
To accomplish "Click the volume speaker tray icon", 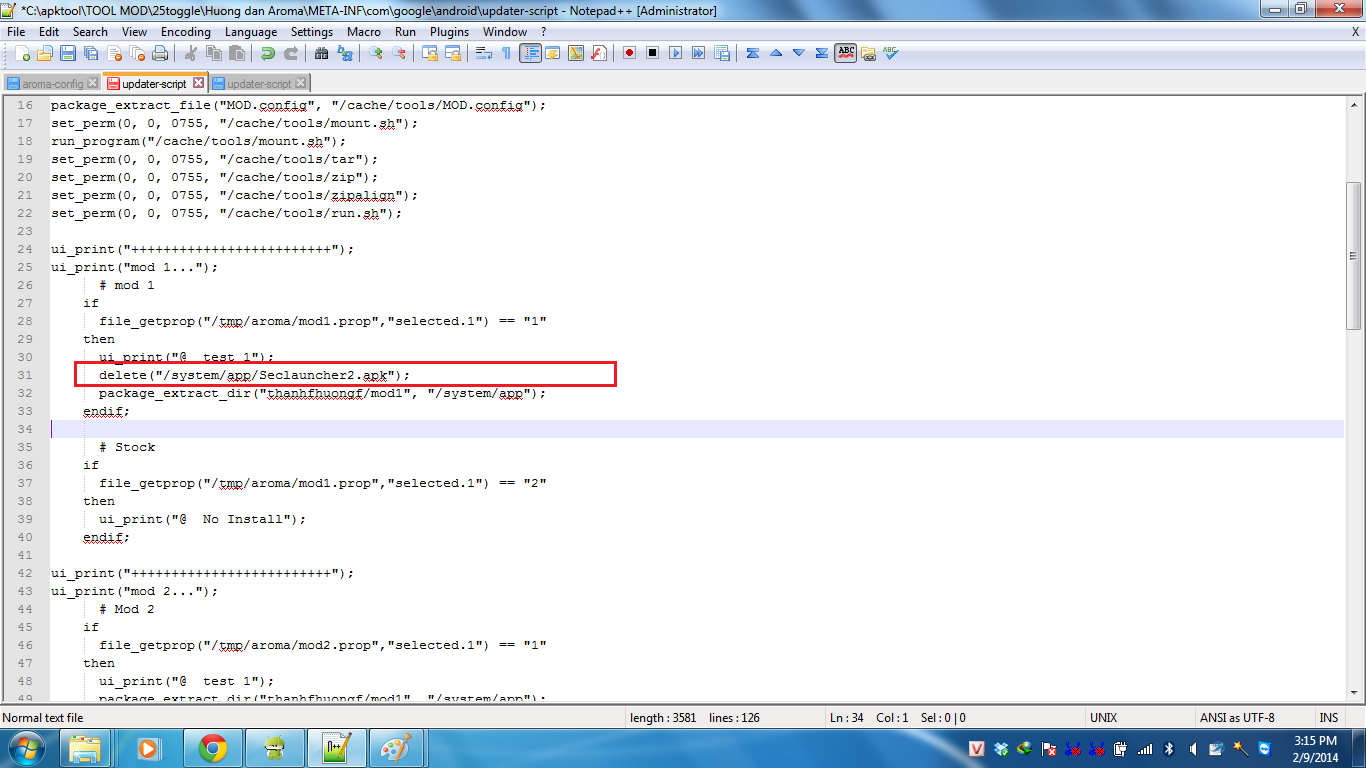I will (1194, 748).
